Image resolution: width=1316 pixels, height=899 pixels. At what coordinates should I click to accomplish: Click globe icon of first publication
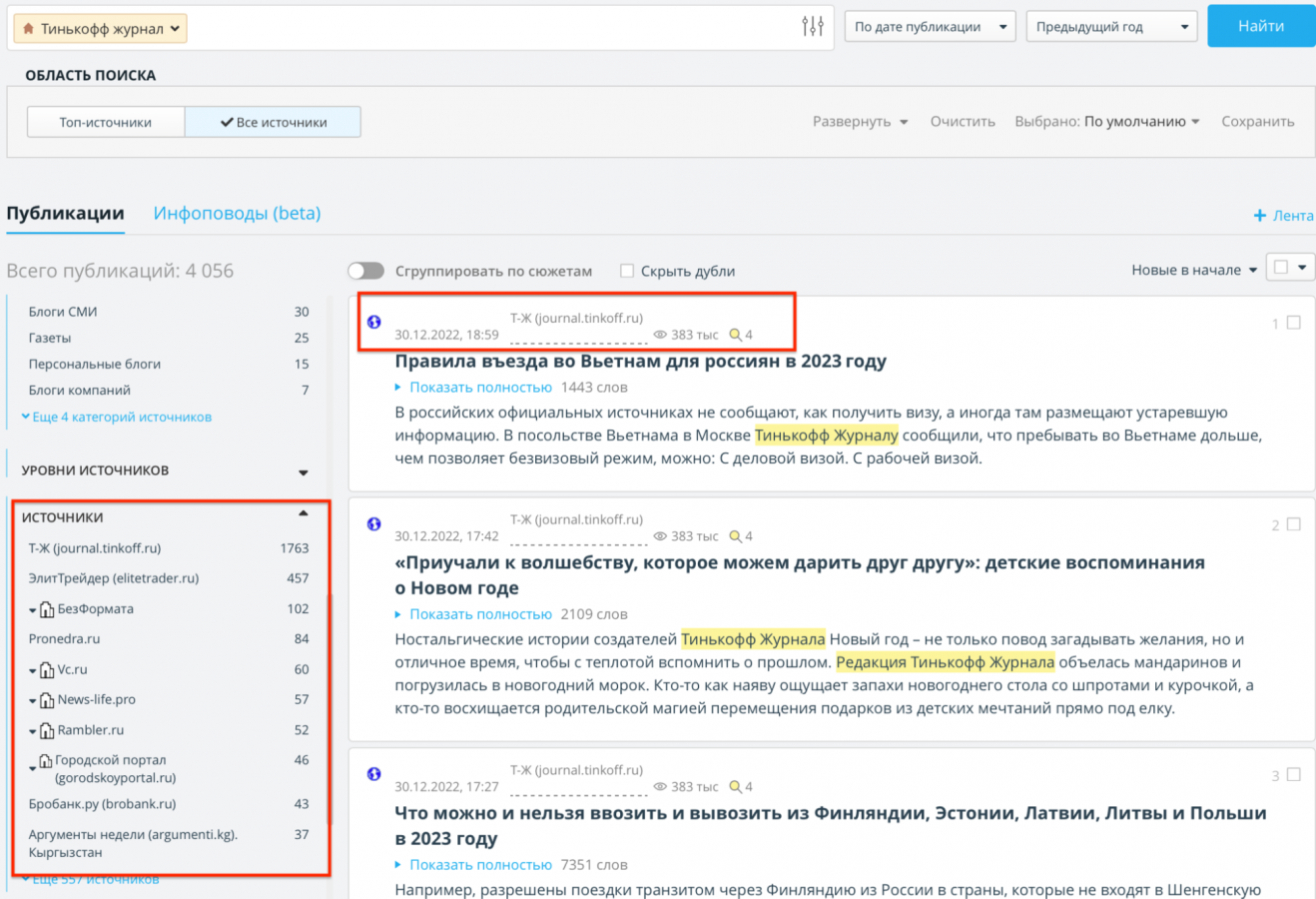click(373, 322)
